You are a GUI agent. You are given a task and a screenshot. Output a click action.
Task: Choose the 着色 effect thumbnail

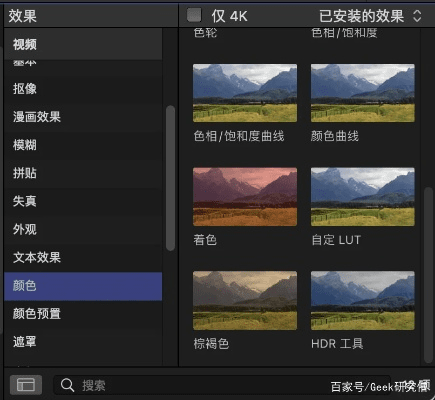[x=245, y=197]
